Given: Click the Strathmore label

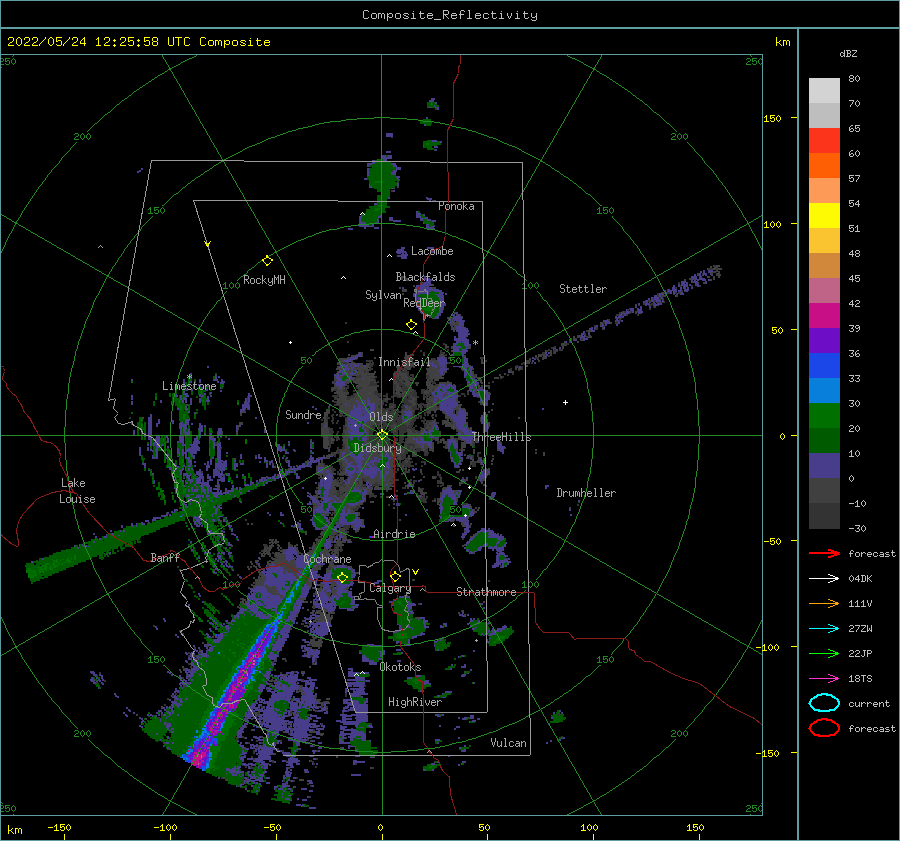Looking at the screenshot, I should click(x=486, y=592).
